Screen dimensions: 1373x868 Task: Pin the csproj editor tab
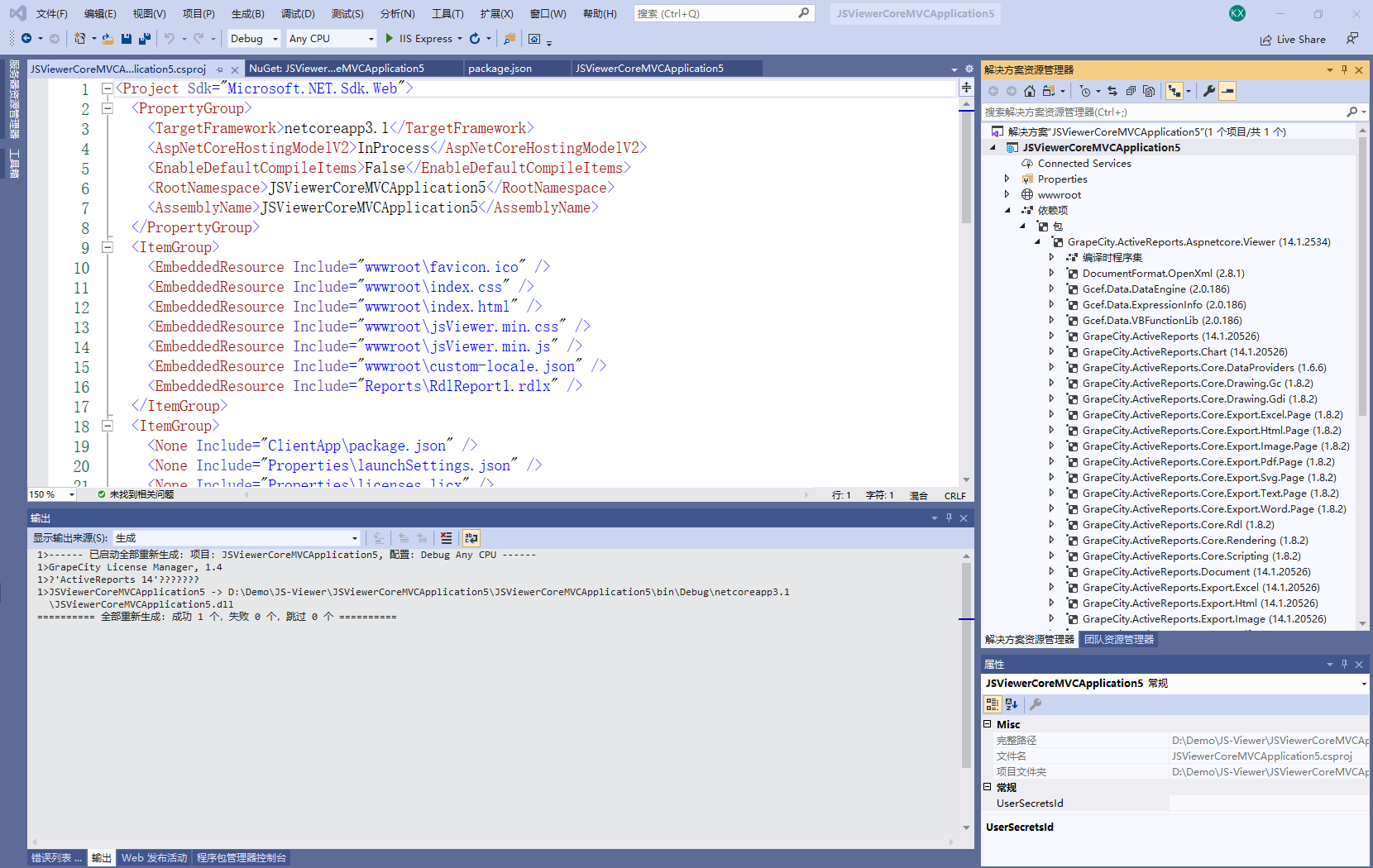(219, 69)
